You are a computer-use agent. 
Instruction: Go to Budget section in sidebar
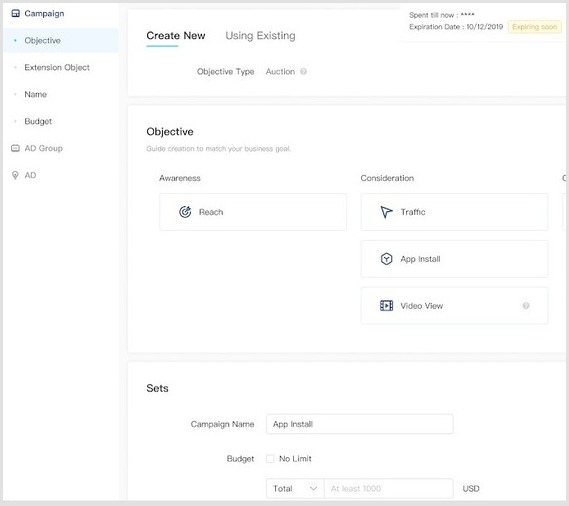[x=38, y=121]
